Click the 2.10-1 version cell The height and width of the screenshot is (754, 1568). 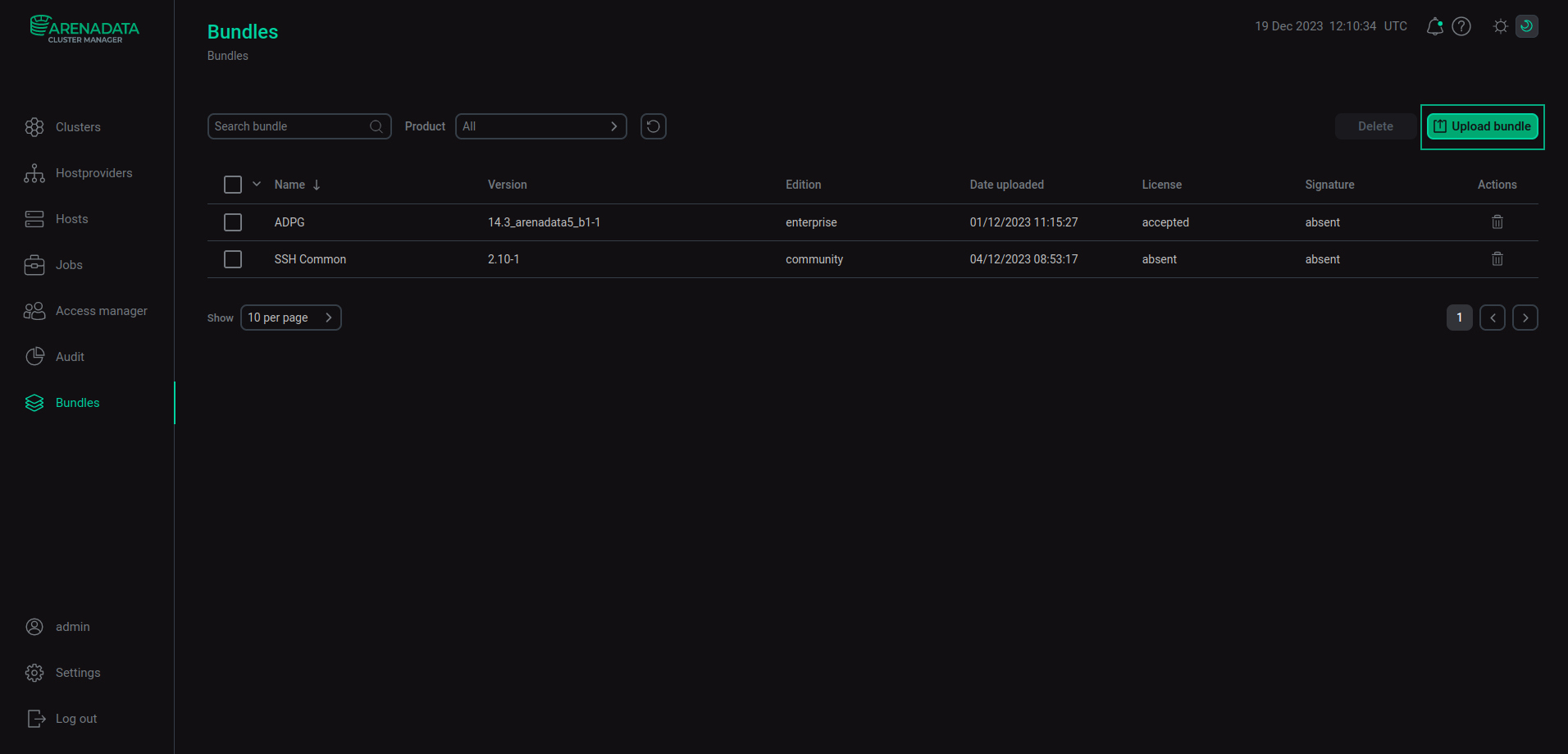coord(504,259)
